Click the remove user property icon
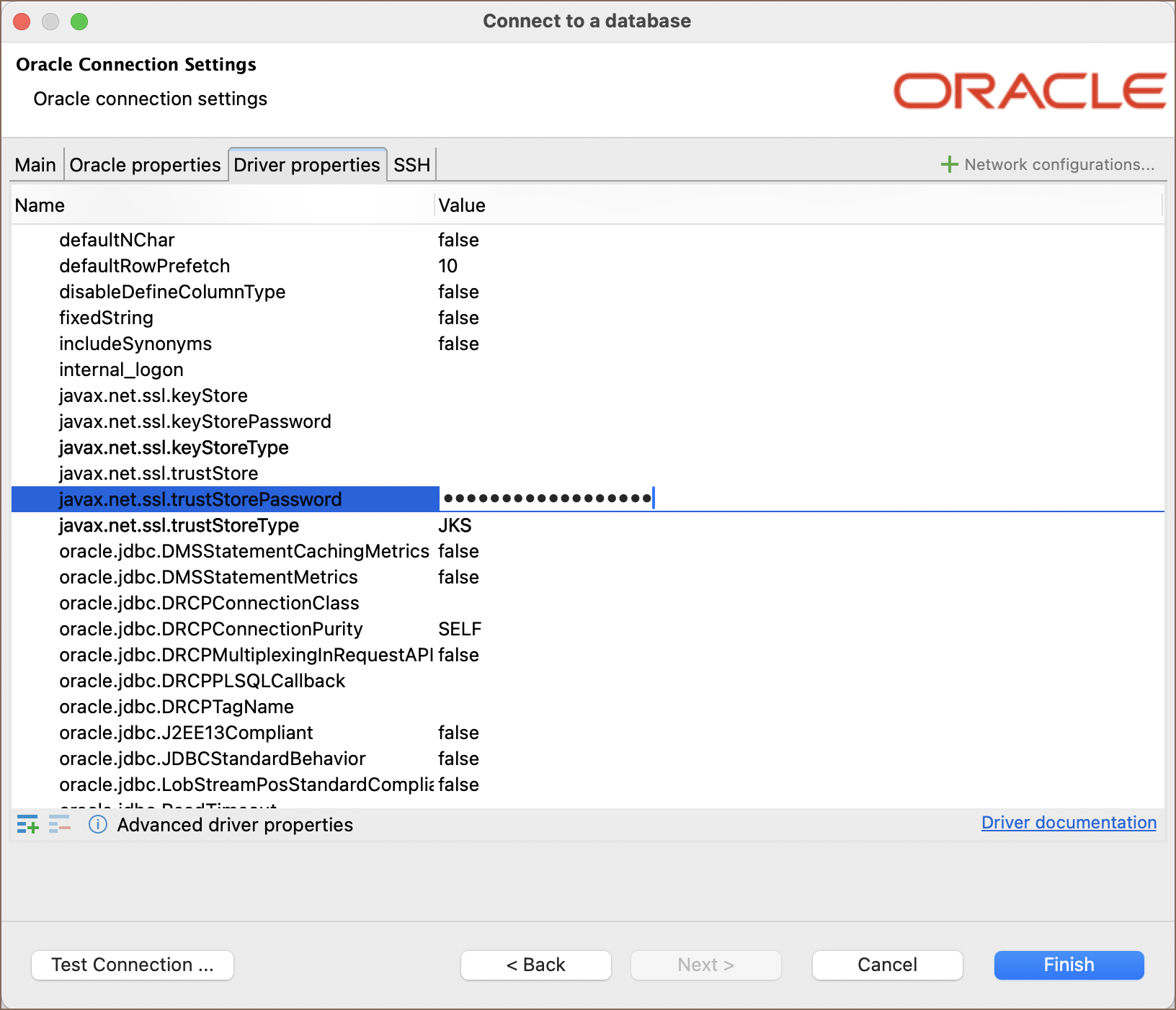The image size is (1176, 1010). click(x=59, y=824)
